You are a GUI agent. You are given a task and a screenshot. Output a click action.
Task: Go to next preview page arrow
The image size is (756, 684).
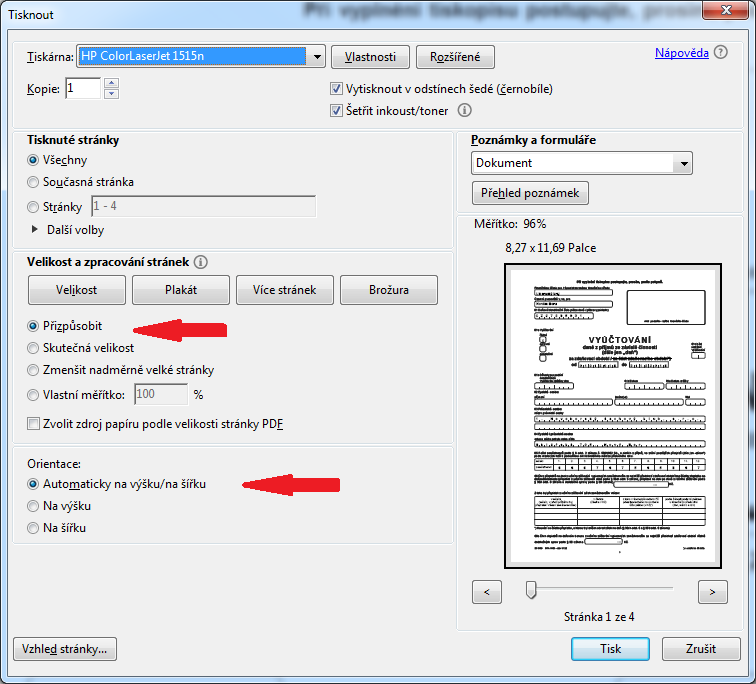(x=711, y=592)
